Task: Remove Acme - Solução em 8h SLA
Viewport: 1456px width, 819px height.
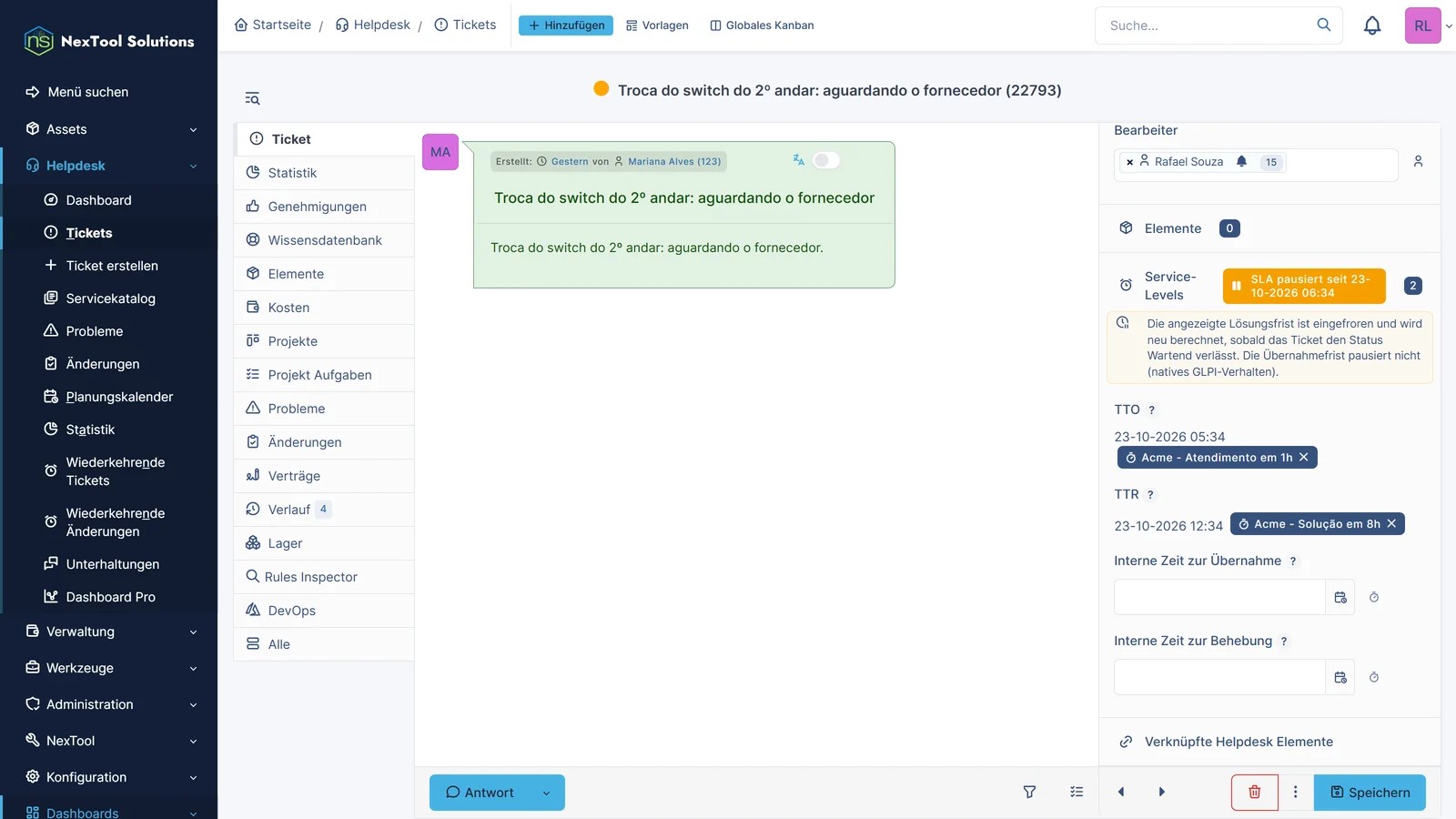Action: 1391,523
